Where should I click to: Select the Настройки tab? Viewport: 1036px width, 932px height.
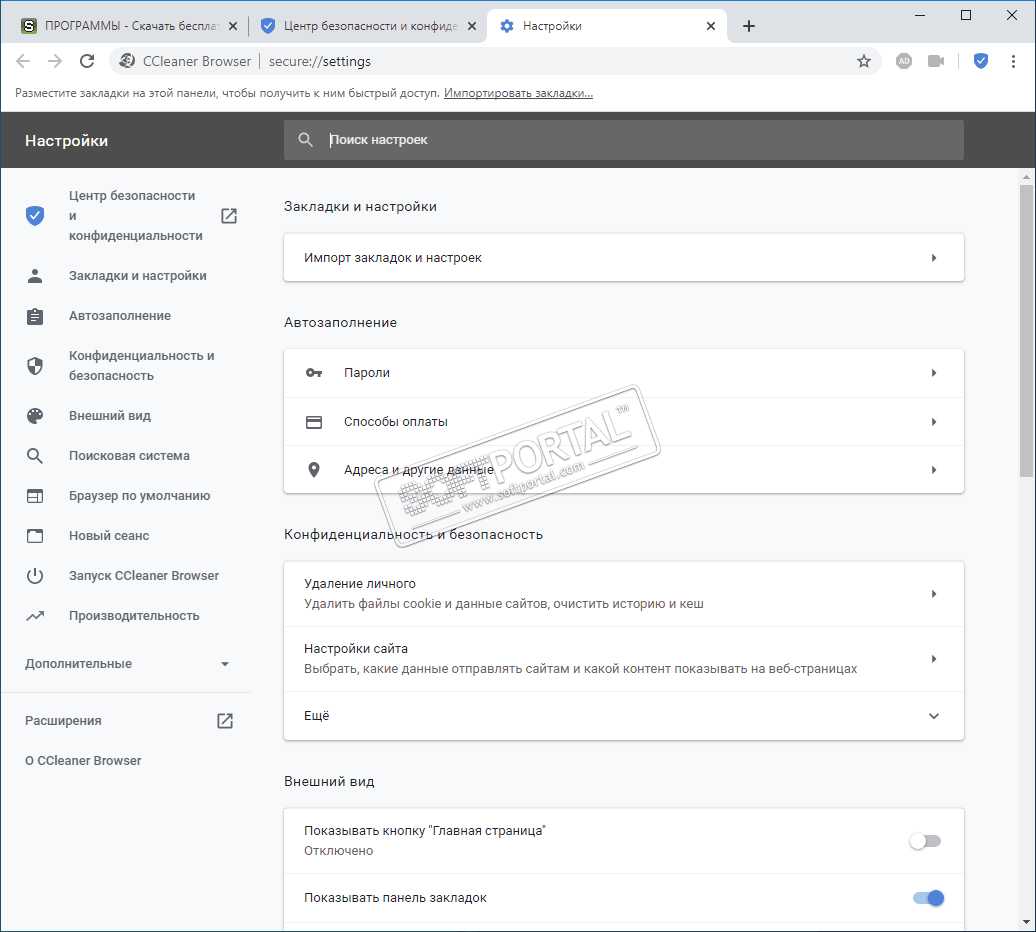607,26
